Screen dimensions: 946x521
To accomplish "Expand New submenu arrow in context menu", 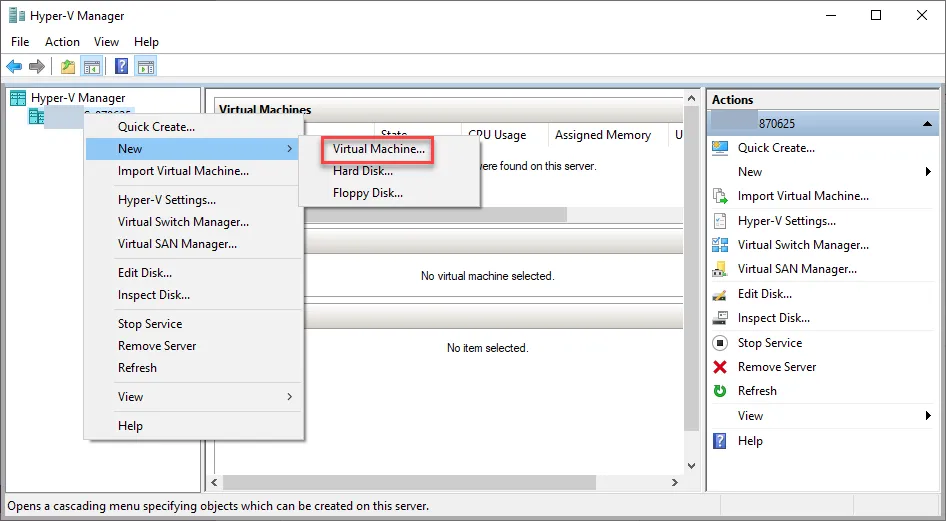I will pos(290,148).
